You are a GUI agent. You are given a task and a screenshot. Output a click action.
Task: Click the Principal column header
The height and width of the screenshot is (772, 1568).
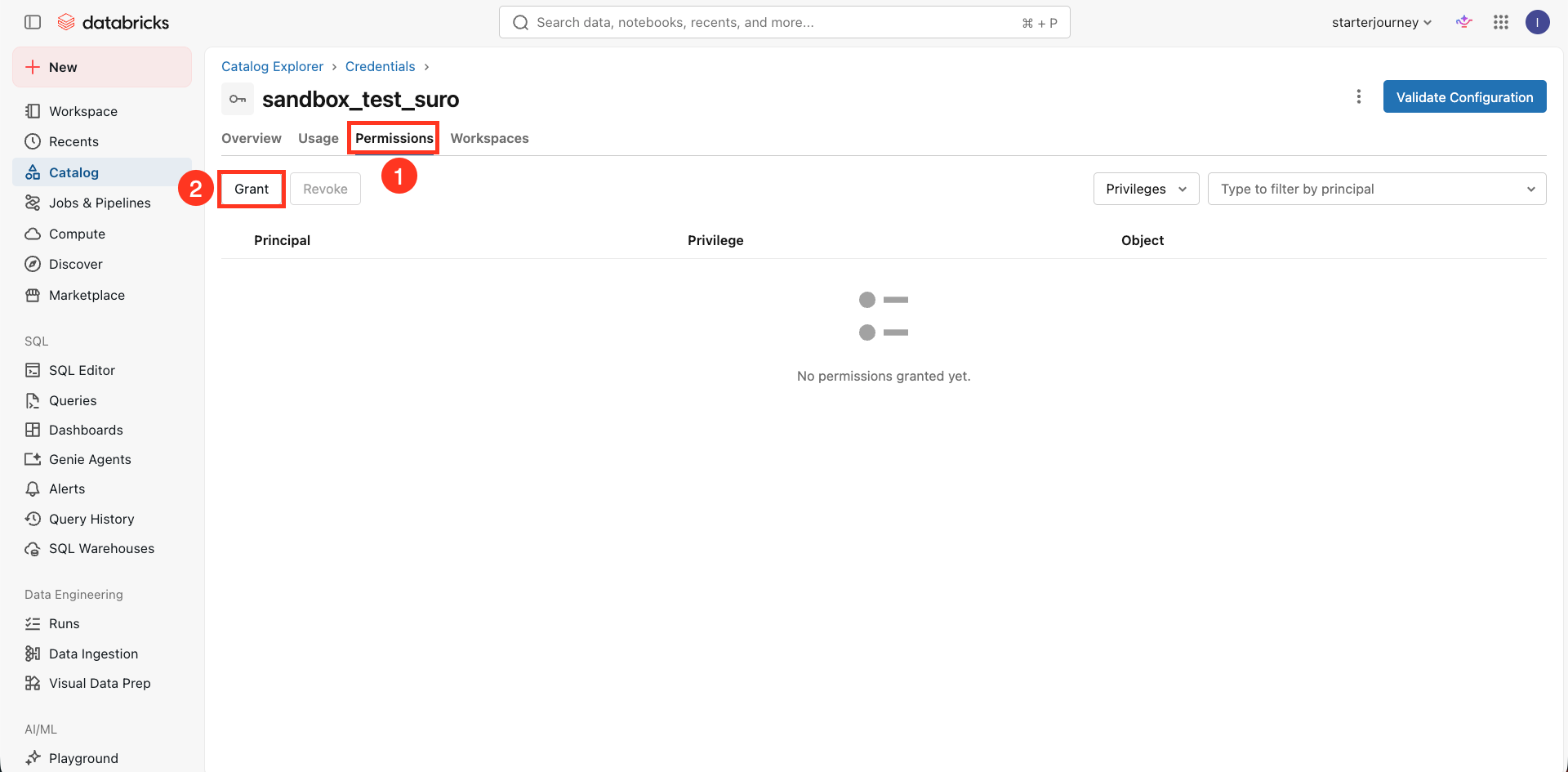(282, 240)
